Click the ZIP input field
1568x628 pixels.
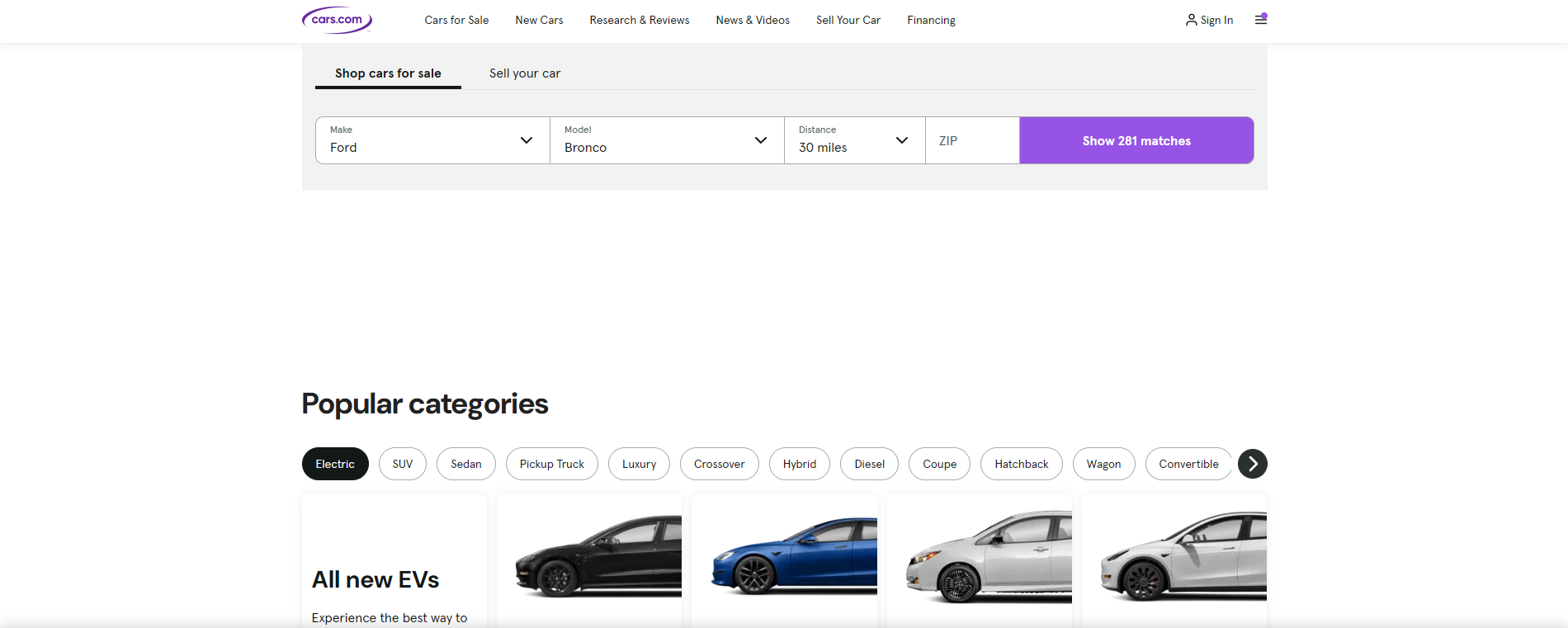pos(972,141)
